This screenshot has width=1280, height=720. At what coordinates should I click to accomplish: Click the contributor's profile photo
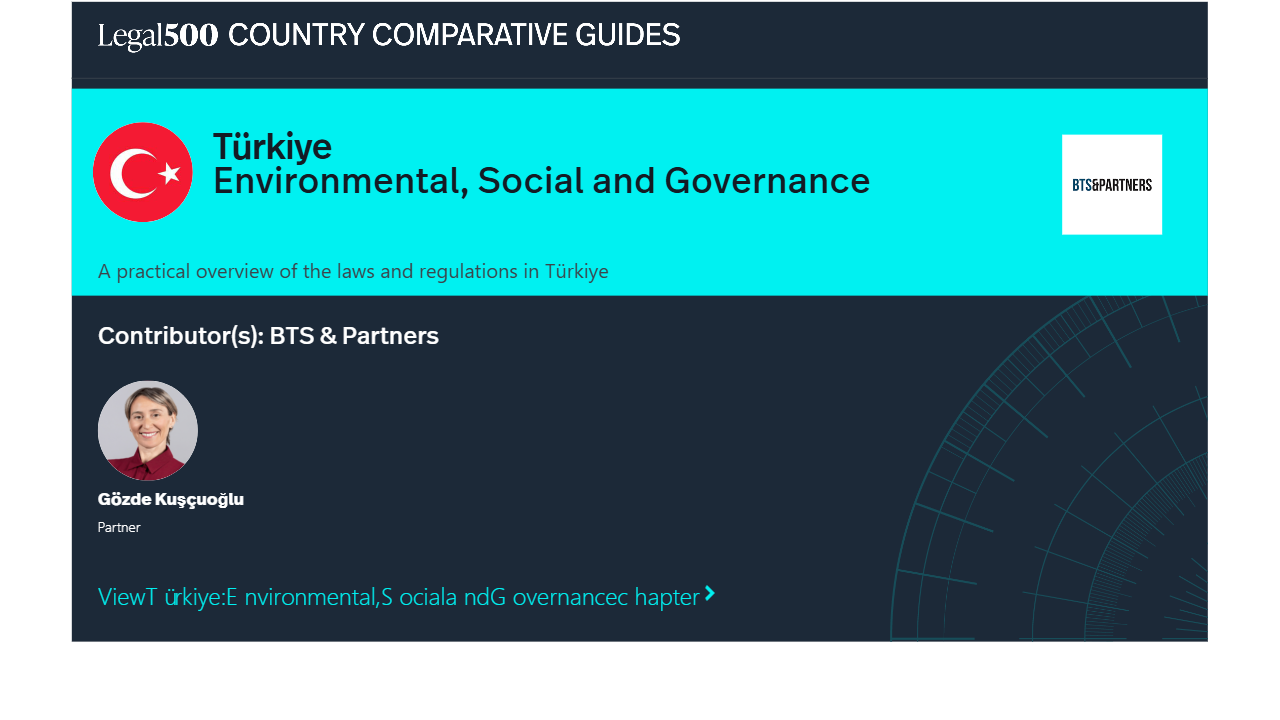pyautogui.click(x=148, y=430)
